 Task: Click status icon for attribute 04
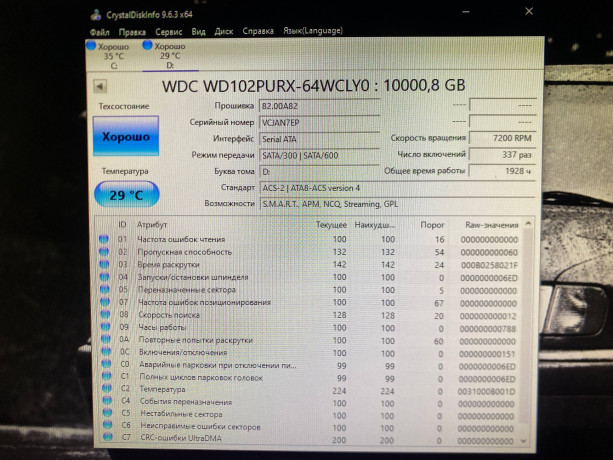click(x=104, y=277)
